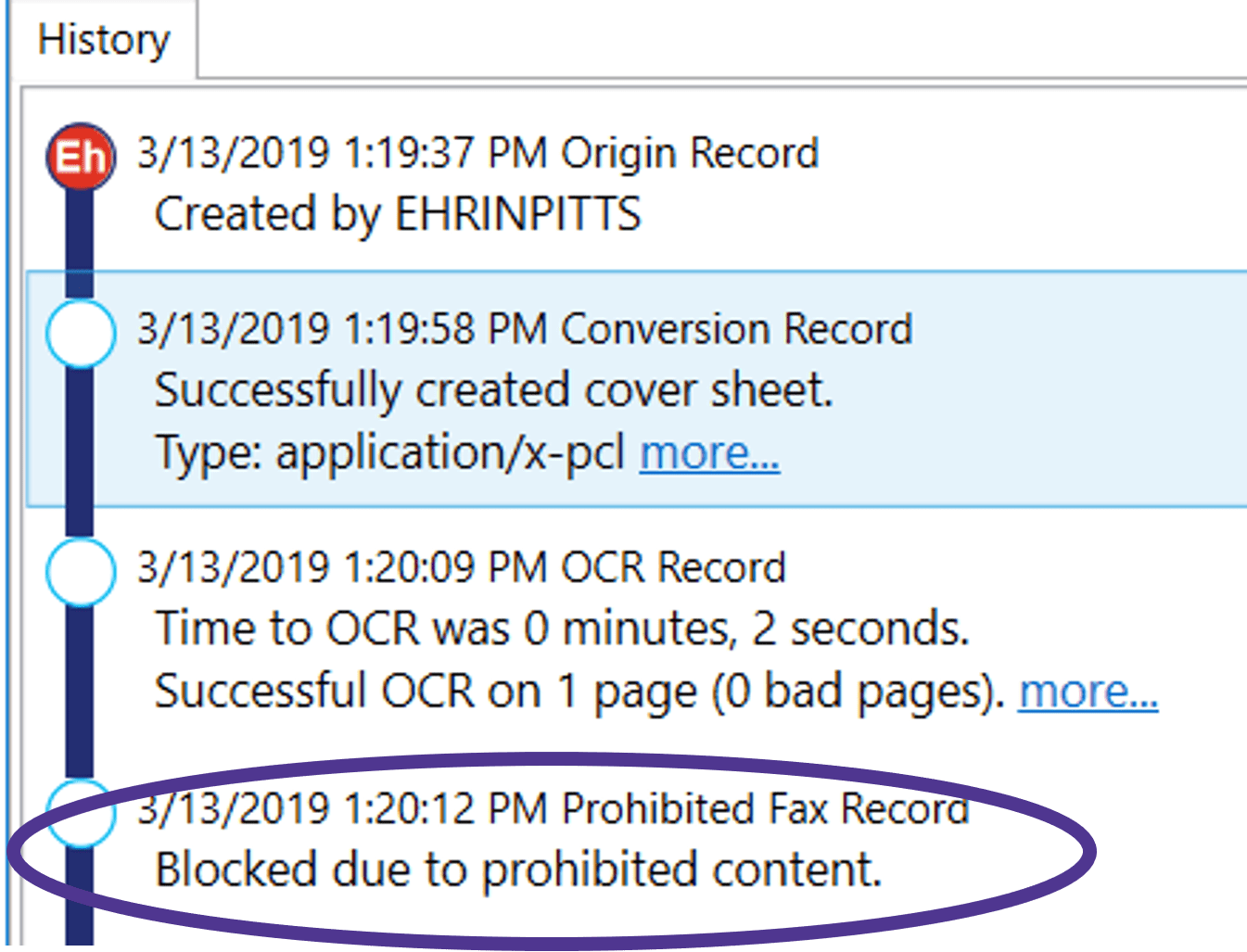This screenshot has width=1247, height=952.
Task: Open more details for the Conversion Record
Action: pyautogui.click(x=708, y=453)
